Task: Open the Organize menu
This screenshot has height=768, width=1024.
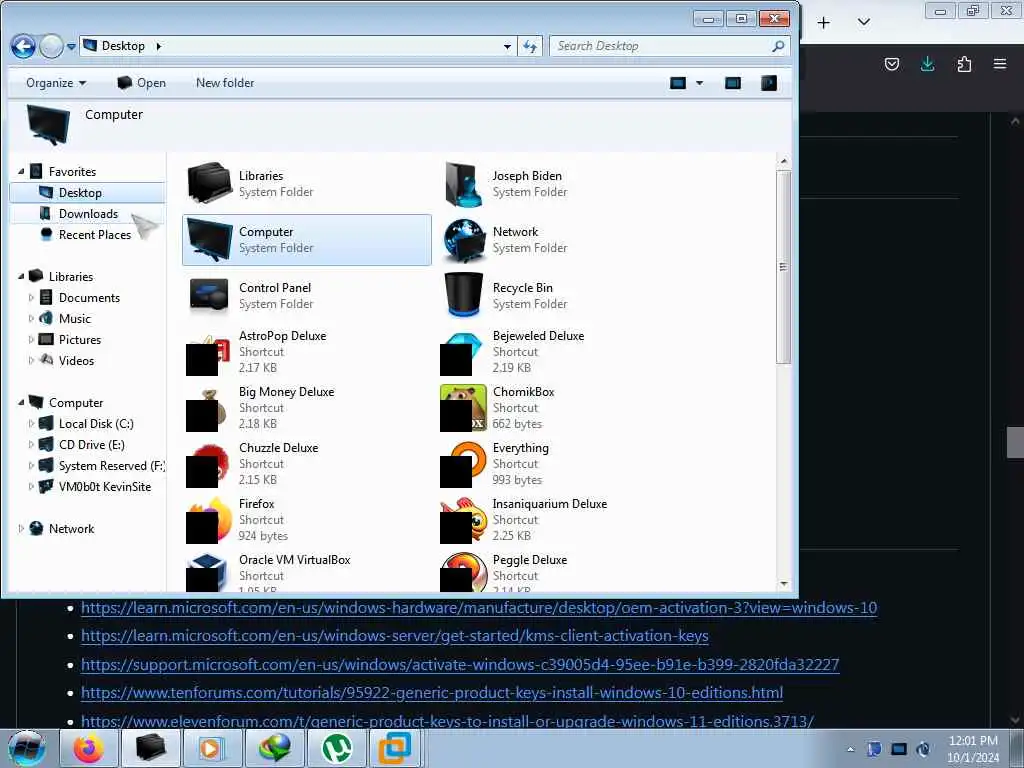Action: (56, 83)
